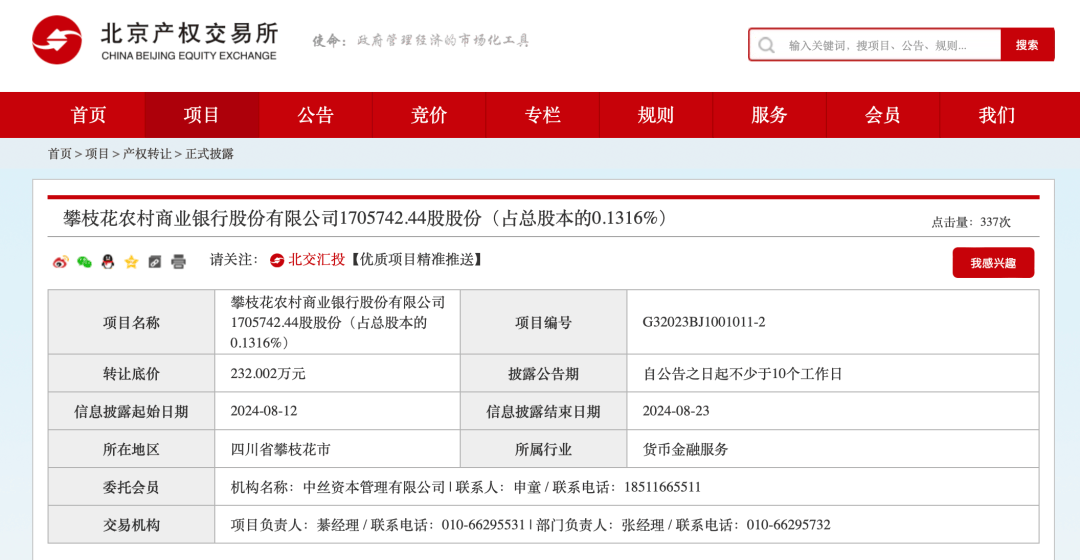
Task: Select the 中丝资本管理有限公司 contact row
Action: click(626, 487)
